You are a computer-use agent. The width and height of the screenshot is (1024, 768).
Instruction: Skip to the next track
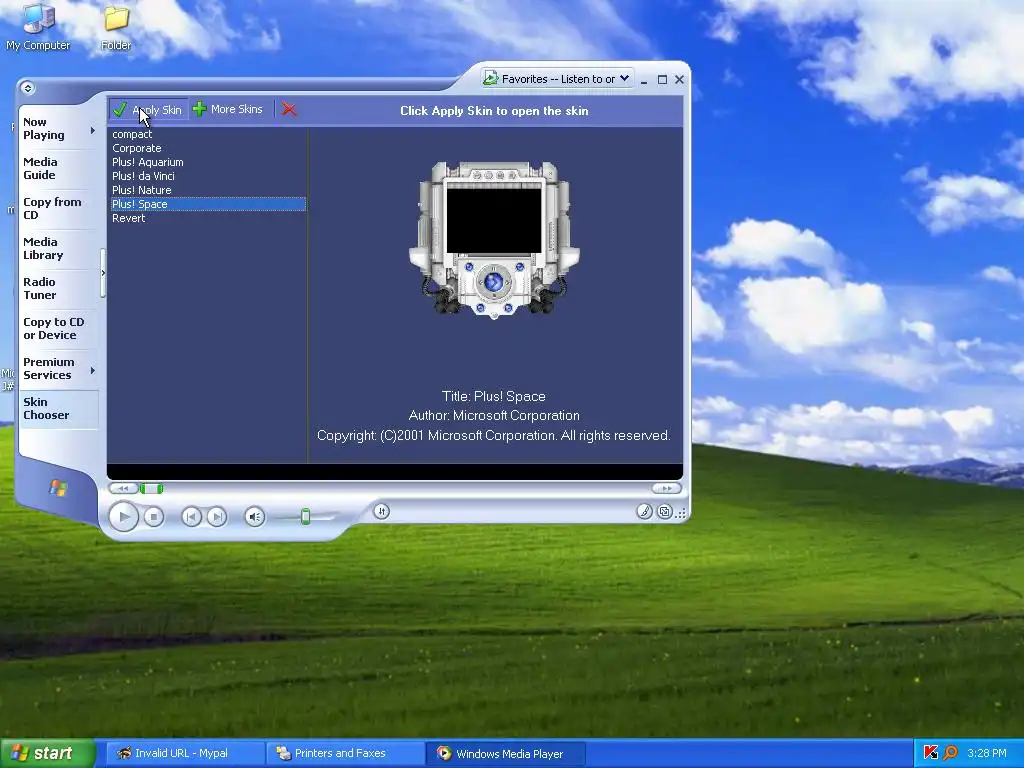[x=216, y=517]
